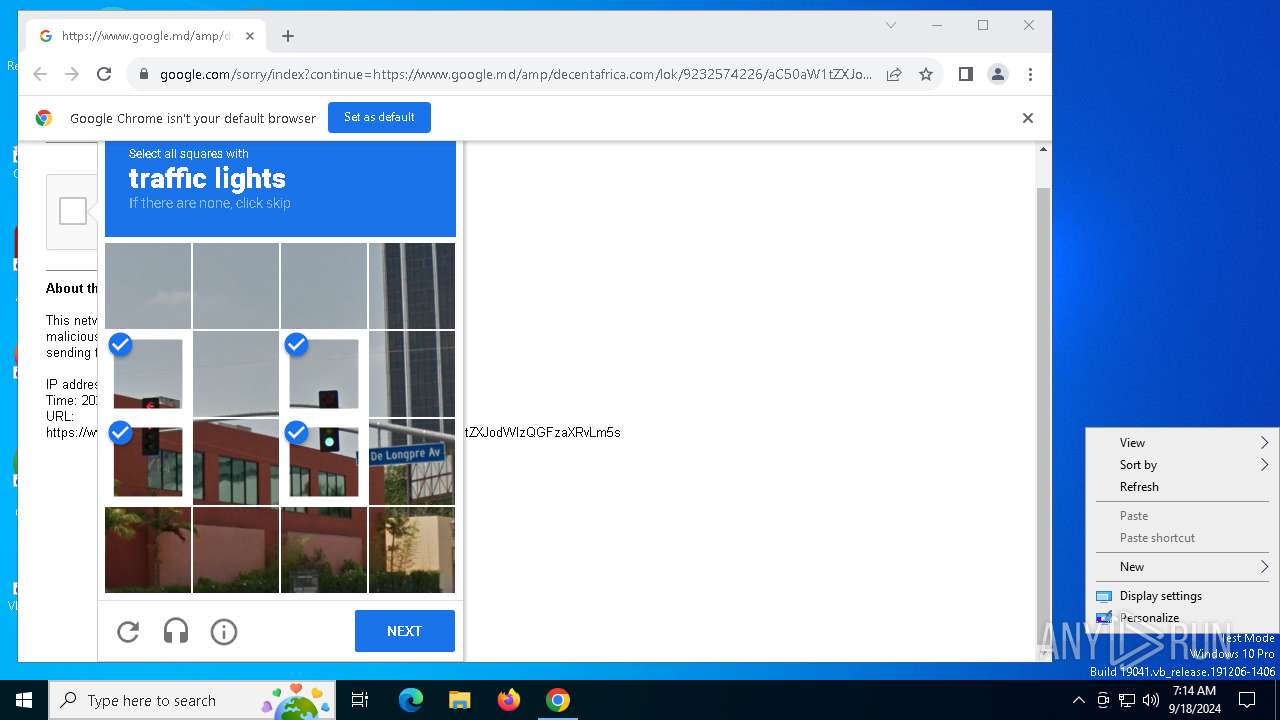
Task: Go back to the previous page
Action: [40, 74]
